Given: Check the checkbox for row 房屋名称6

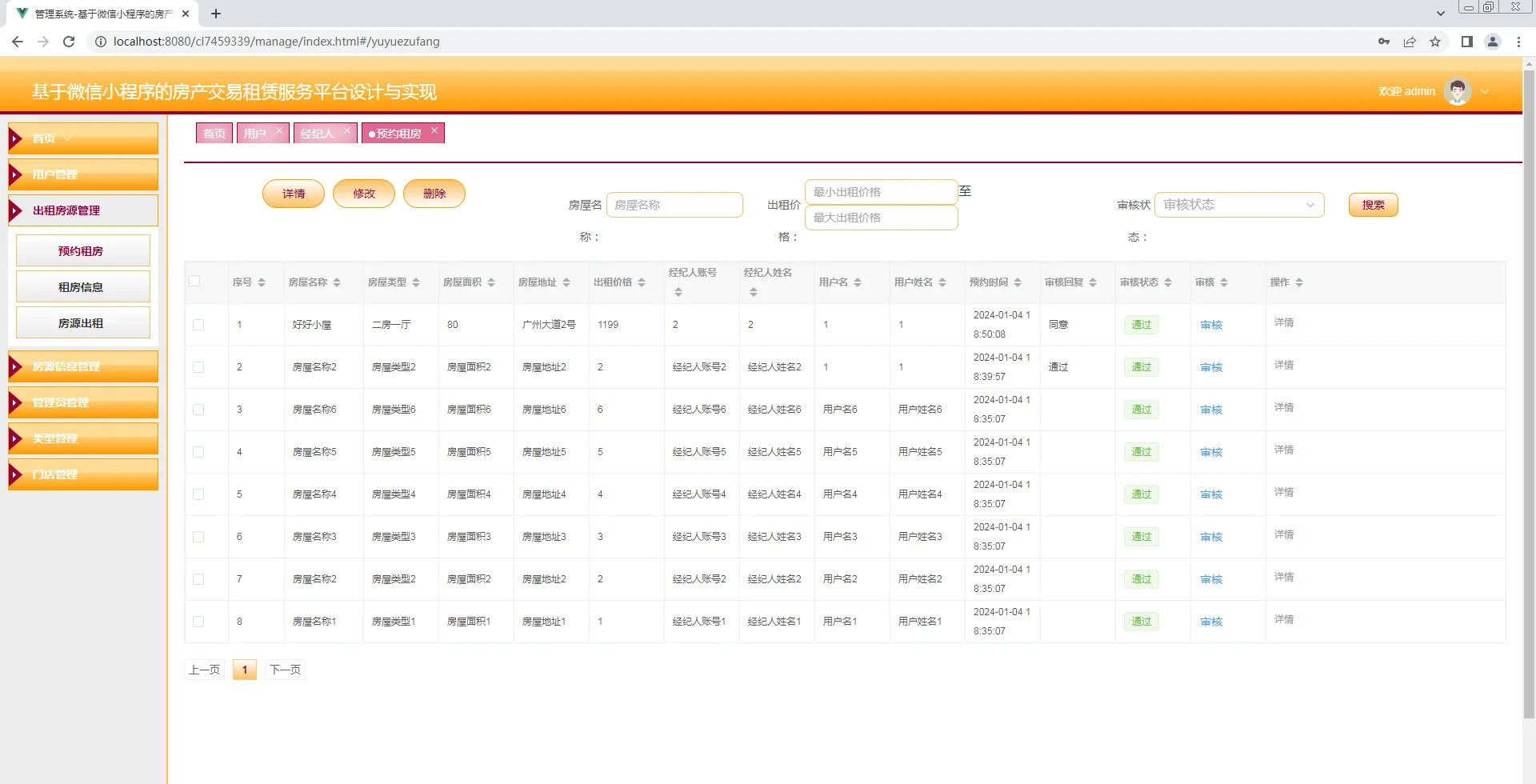Looking at the screenshot, I should pos(198,409).
